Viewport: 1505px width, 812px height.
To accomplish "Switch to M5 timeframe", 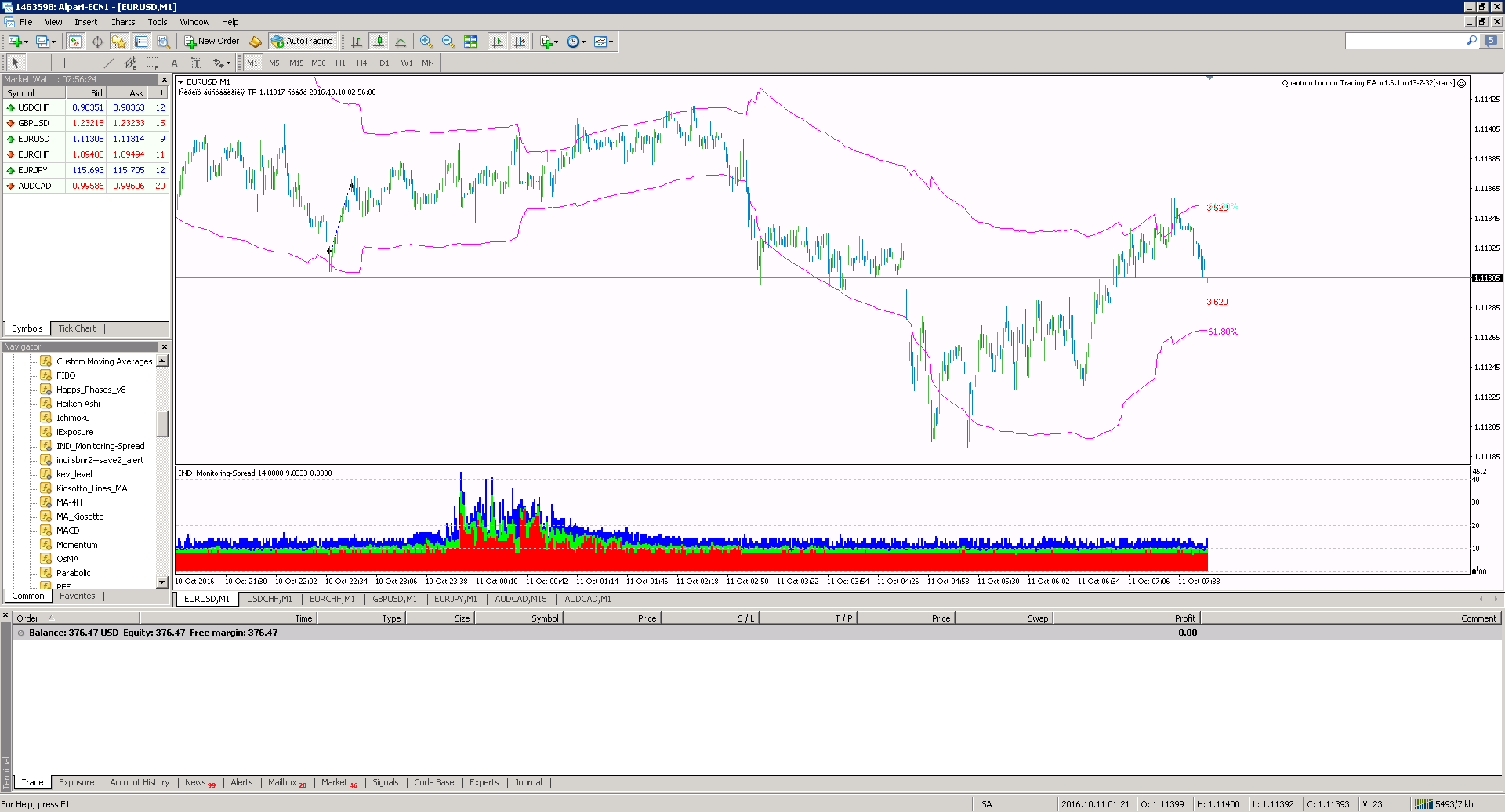I will click(x=274, y=63).
